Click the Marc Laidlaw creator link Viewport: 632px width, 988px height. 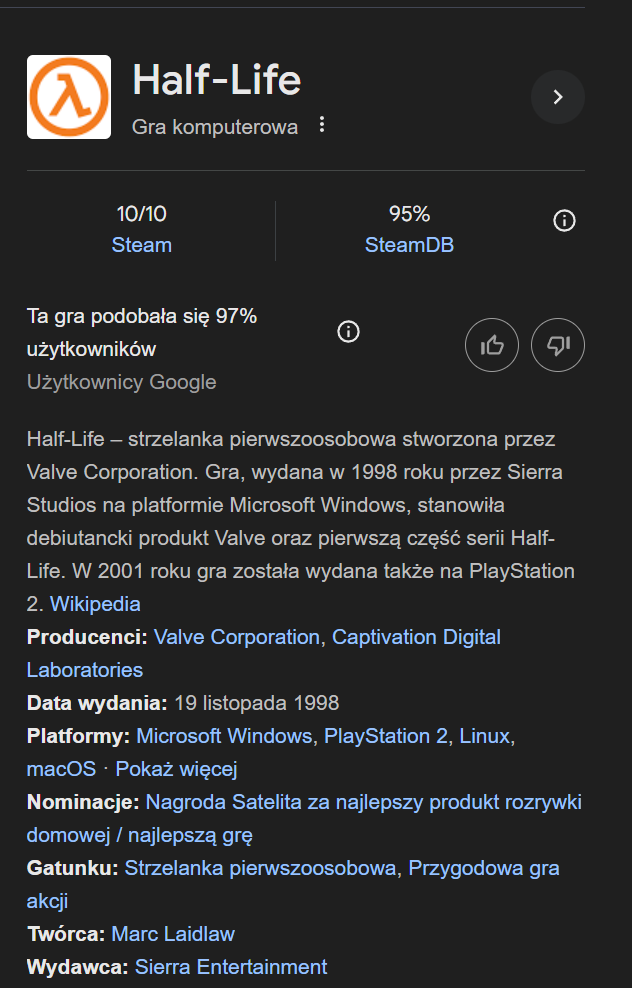[x=173, y=934]
